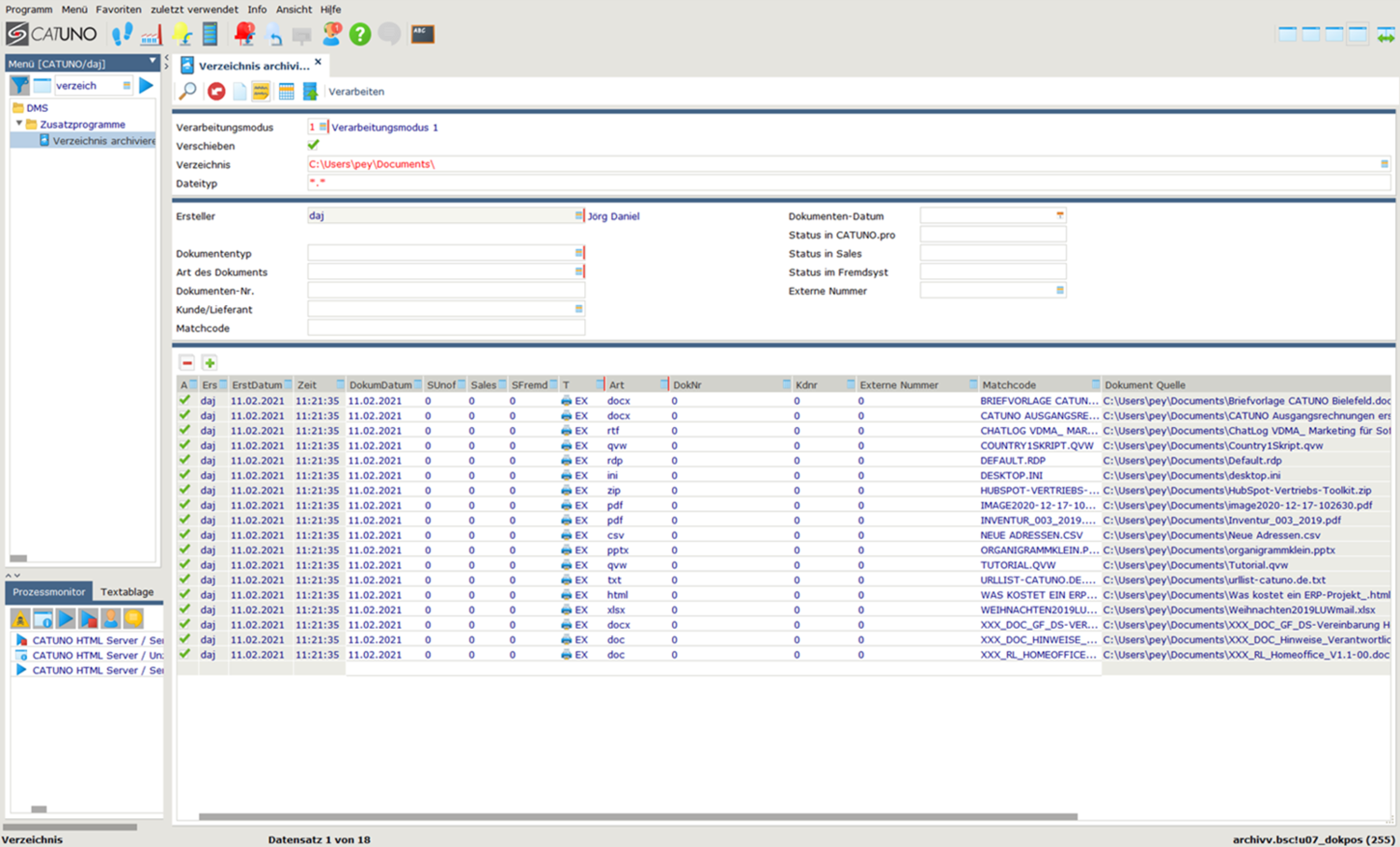Click the blue footprints icon in main toolbar

pos(122,35)
